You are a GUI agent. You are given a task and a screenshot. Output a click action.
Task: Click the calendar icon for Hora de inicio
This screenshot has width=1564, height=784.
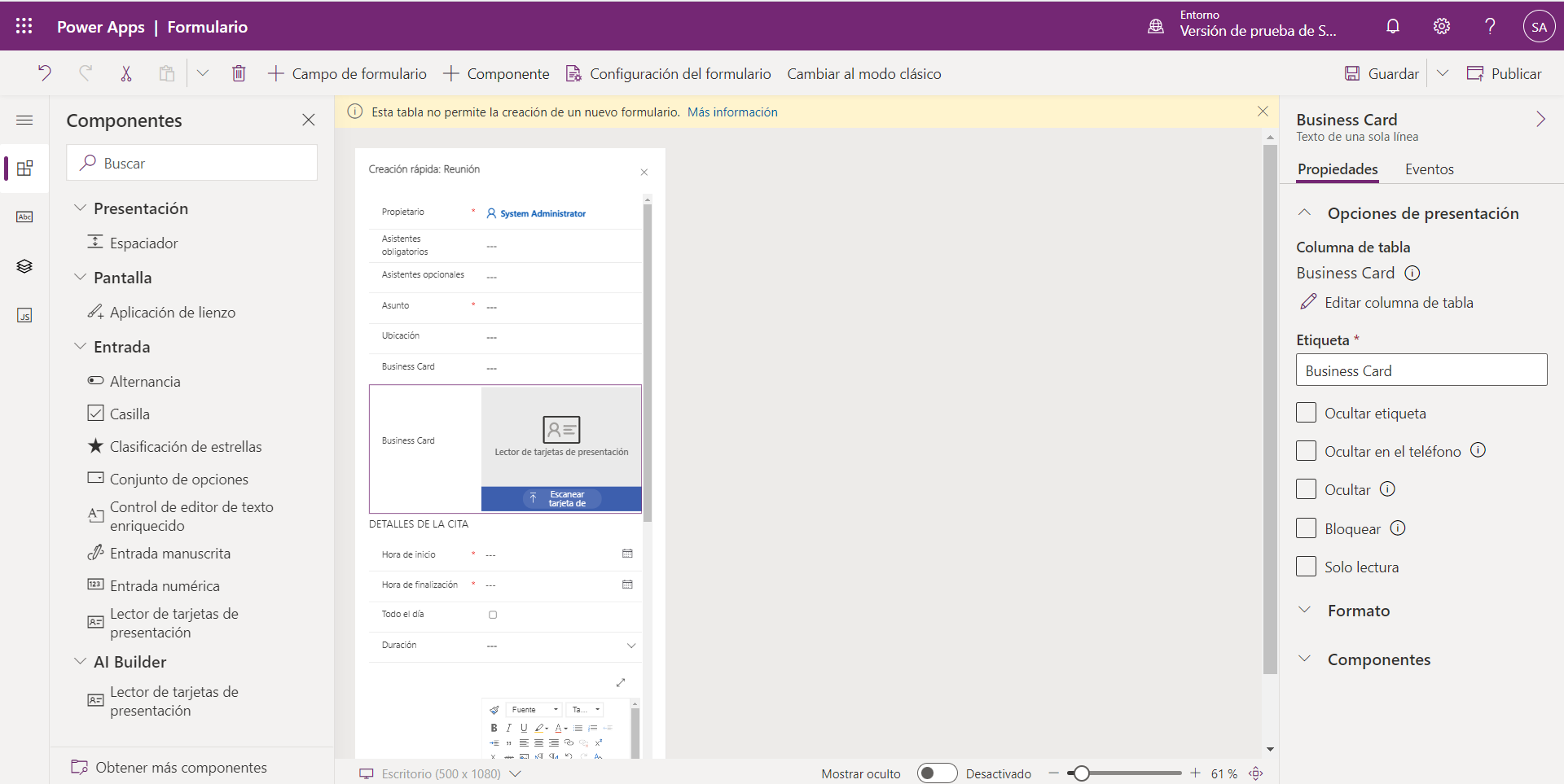click(x=627, y=554)
